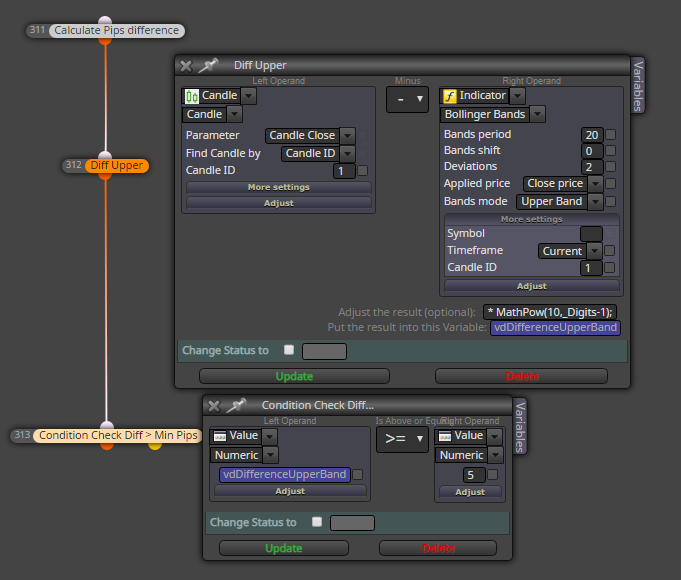Click Update in the Diff Upper panel
681x580 pixels.
(294, 376)
